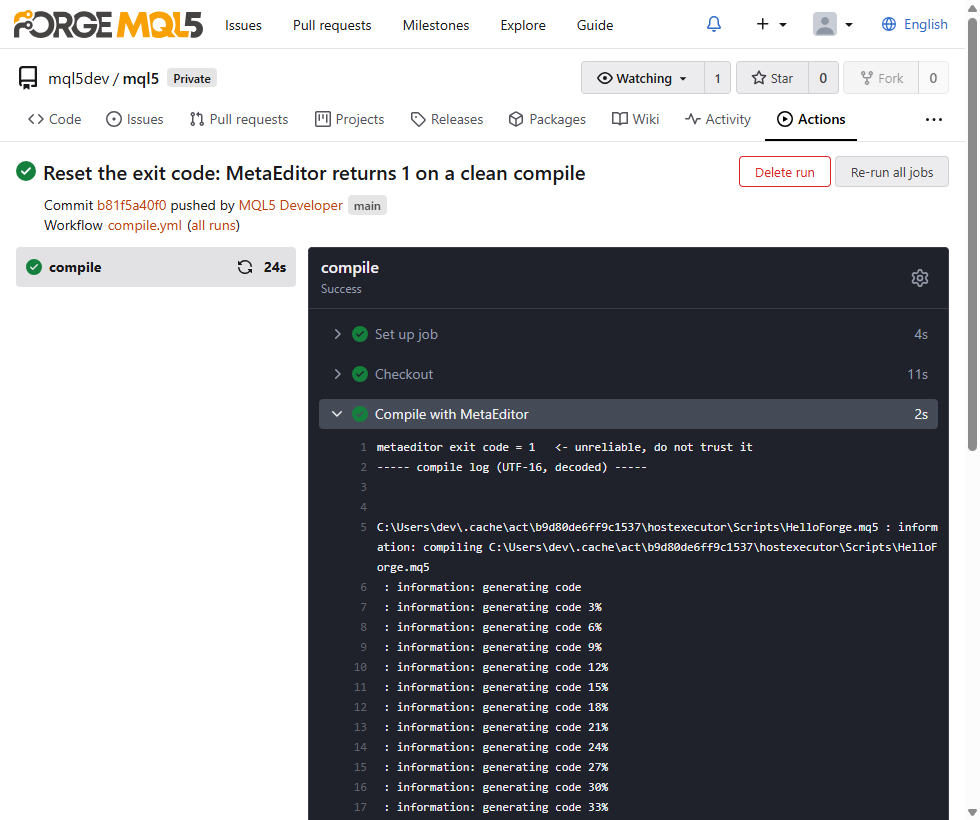The width and height of the screenshot is (980, 820).
Task: Switch to the Code tab
Action: click(x=54, y=119)
